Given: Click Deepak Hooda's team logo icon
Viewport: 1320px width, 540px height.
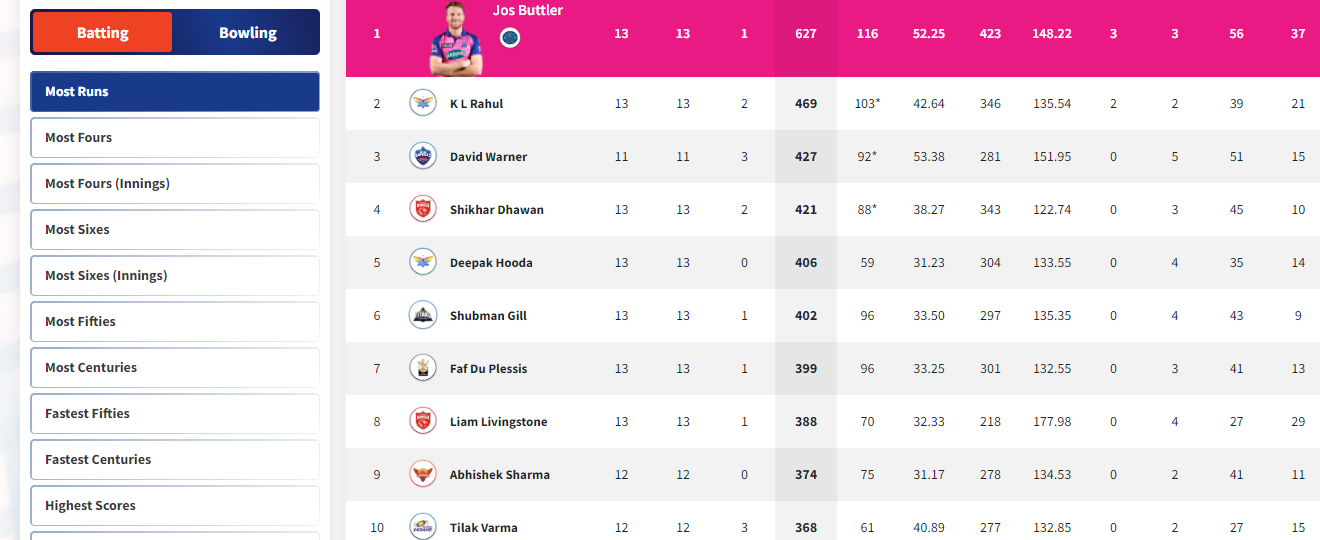Looking at the screenshot, I should (423, 262).
